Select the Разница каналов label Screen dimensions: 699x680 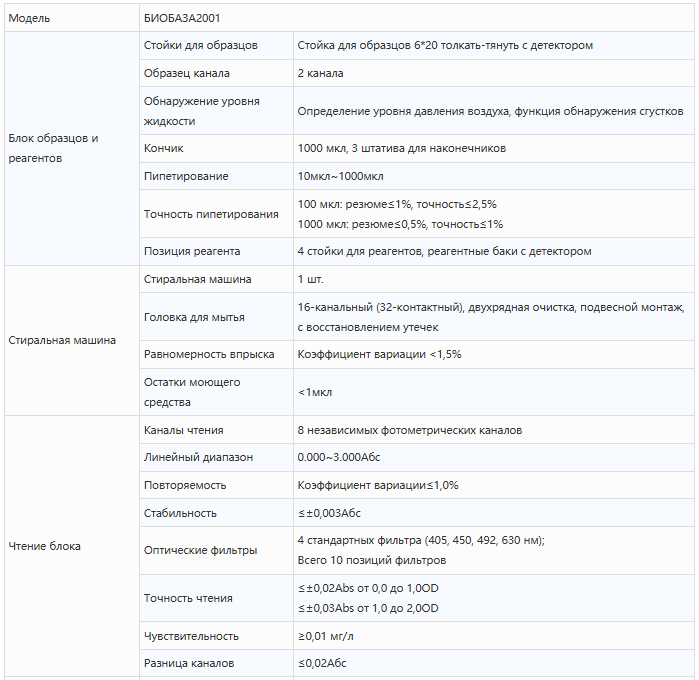[x=189, y=664]
